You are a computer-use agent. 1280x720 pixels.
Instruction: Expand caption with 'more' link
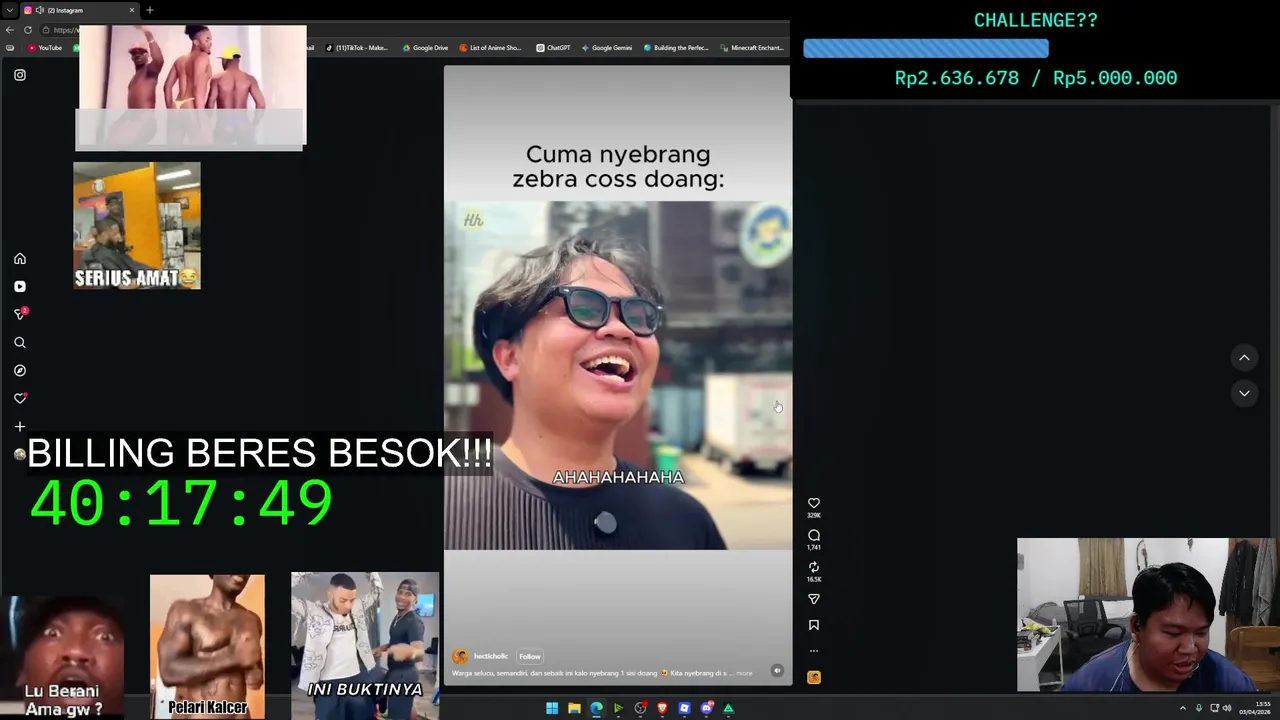coord(744,673)
